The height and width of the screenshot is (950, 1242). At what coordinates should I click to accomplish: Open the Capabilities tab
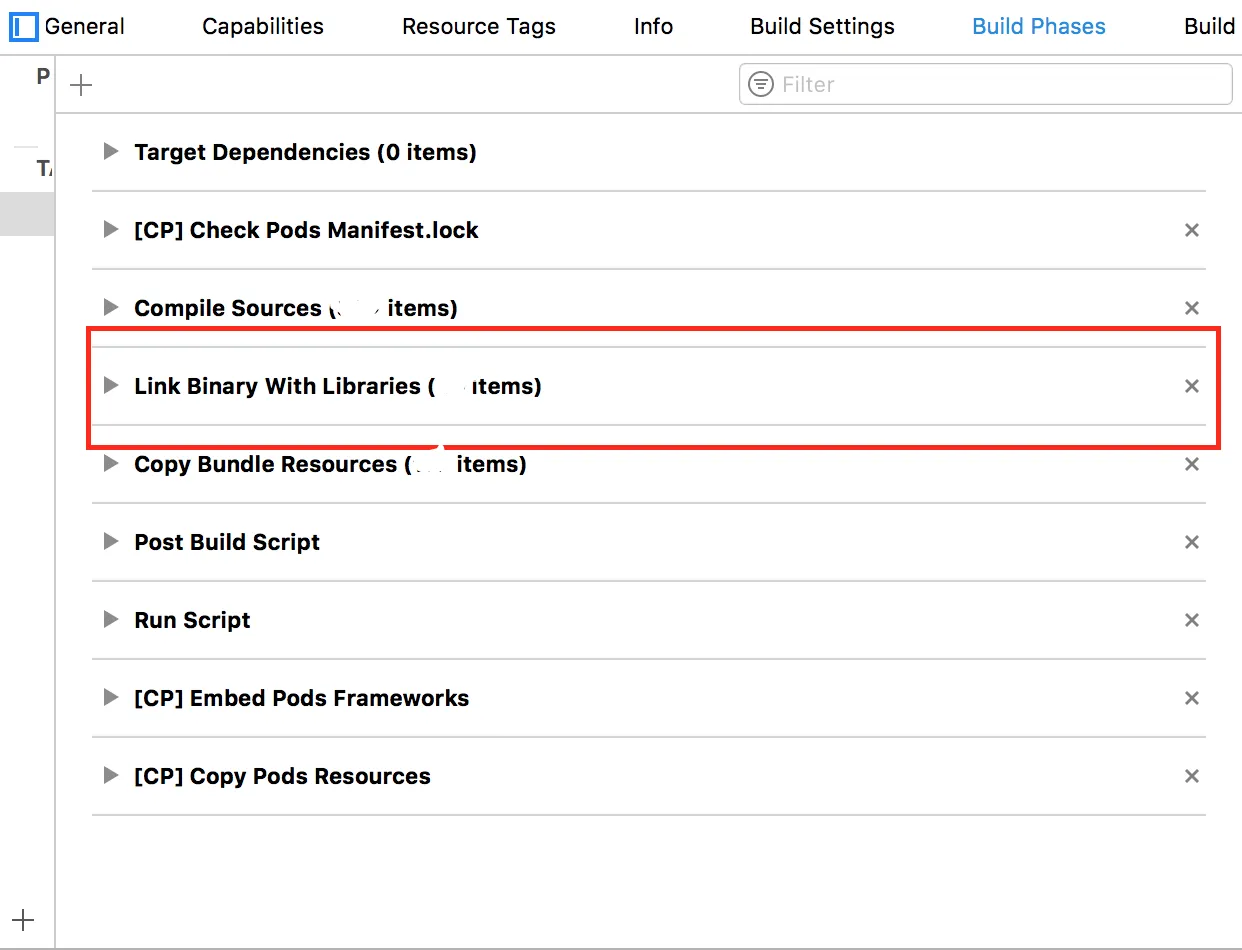click(x=263, y=27)
